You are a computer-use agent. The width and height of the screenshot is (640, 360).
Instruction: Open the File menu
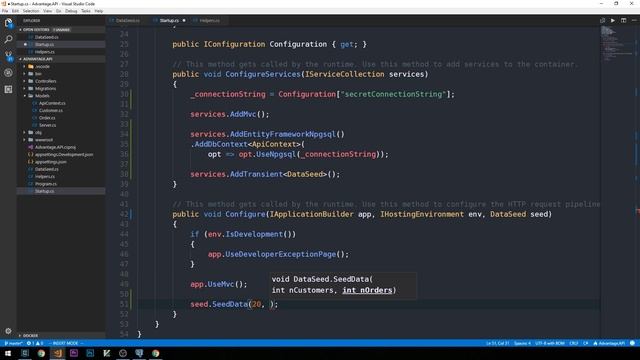click(5, 11)
